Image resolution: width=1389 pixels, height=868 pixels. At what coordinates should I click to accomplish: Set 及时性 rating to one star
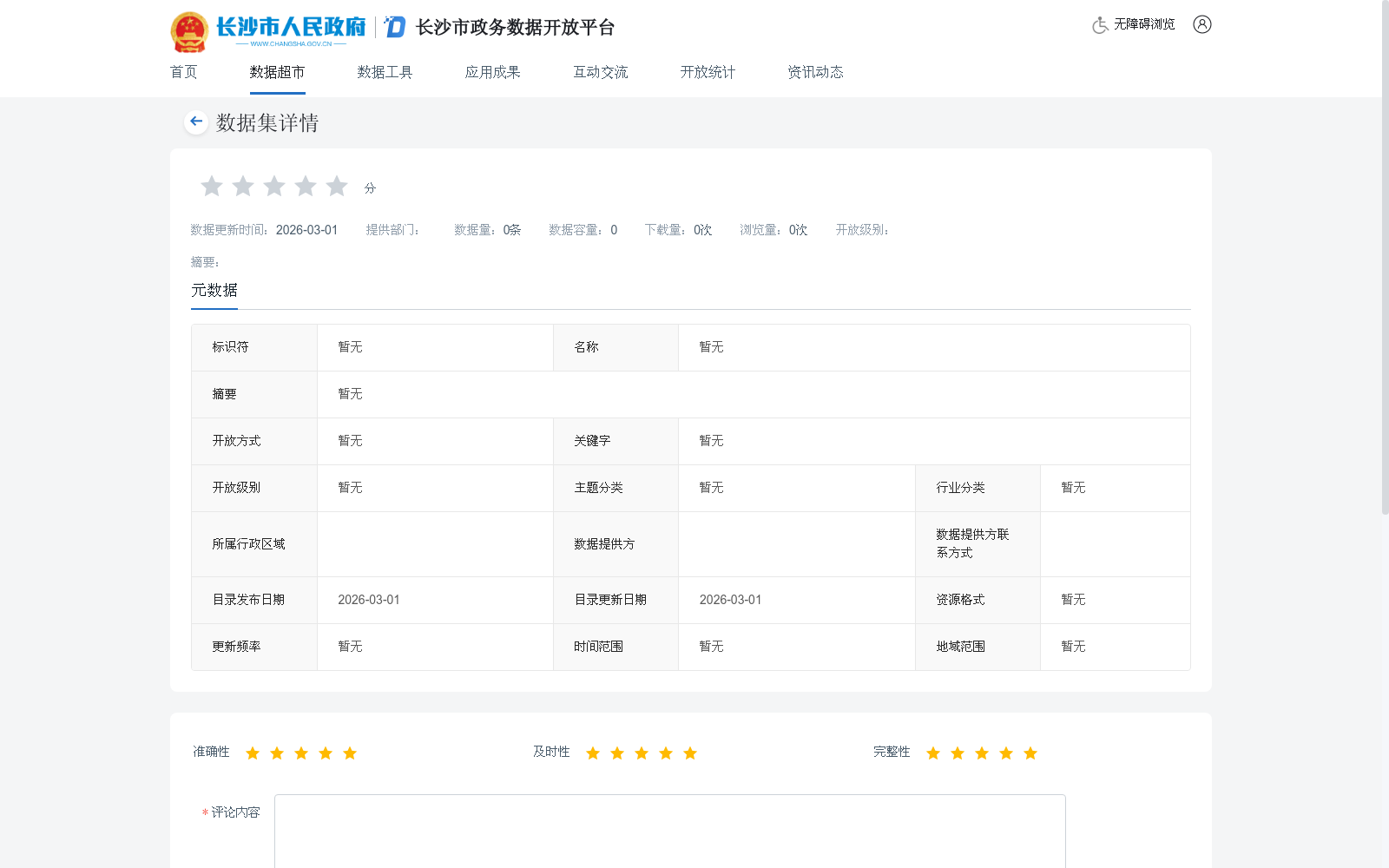pos(593,753)
